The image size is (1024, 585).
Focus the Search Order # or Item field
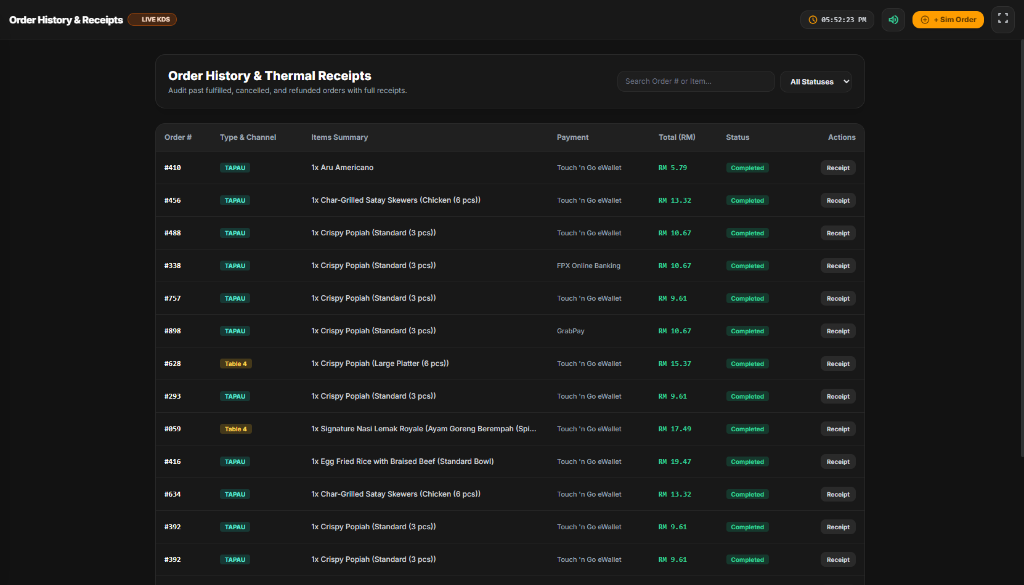tap(696, 82)
